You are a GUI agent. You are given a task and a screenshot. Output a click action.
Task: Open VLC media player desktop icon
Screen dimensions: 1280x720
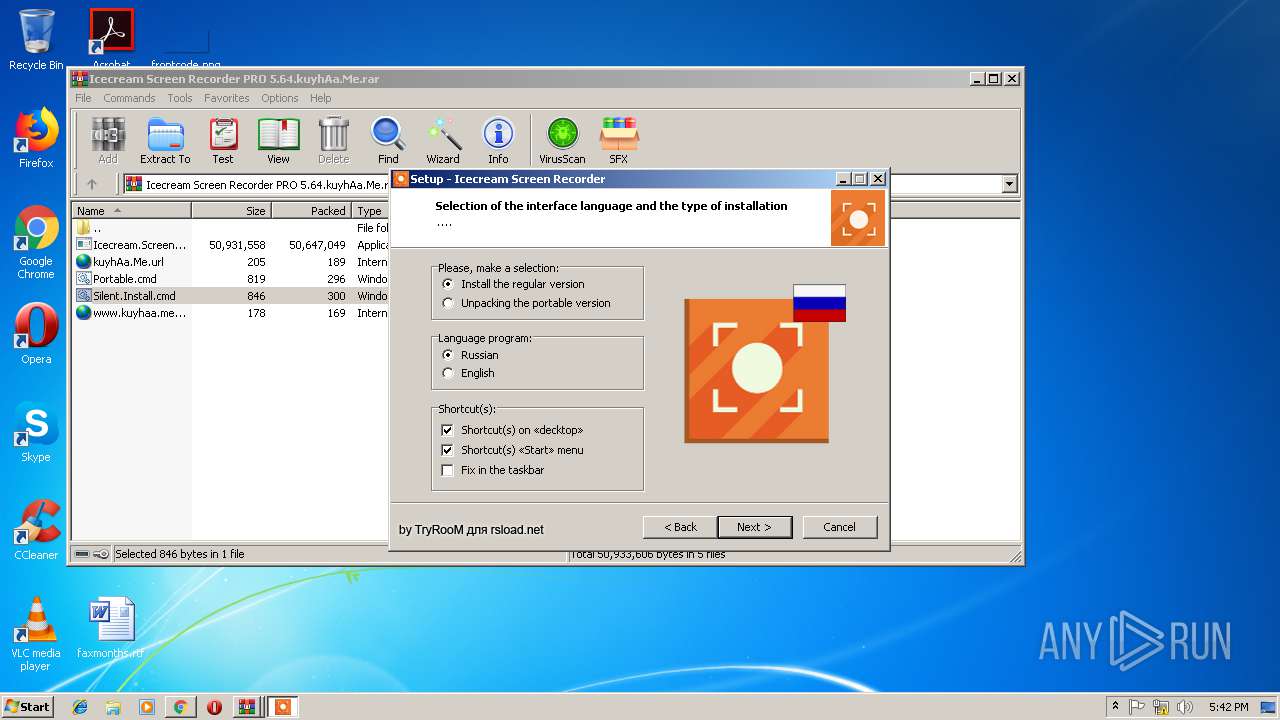click(36, 634)
